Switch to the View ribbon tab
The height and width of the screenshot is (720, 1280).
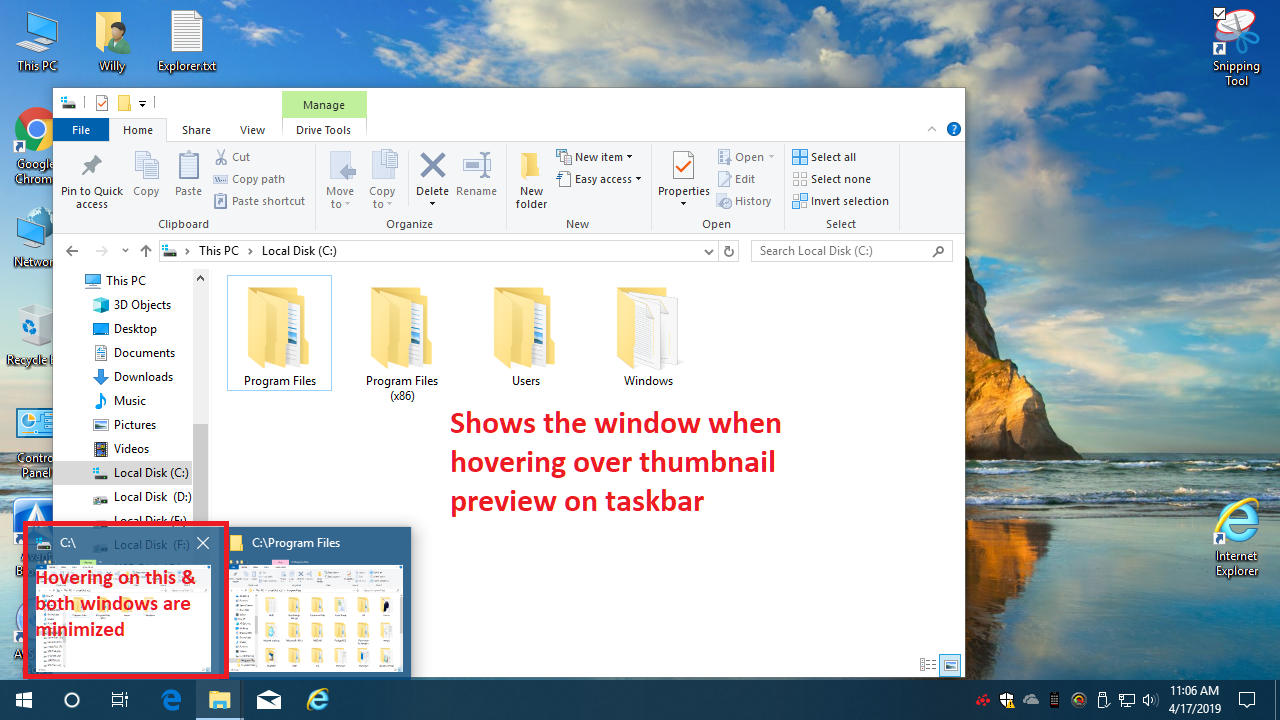pos(252,130)
